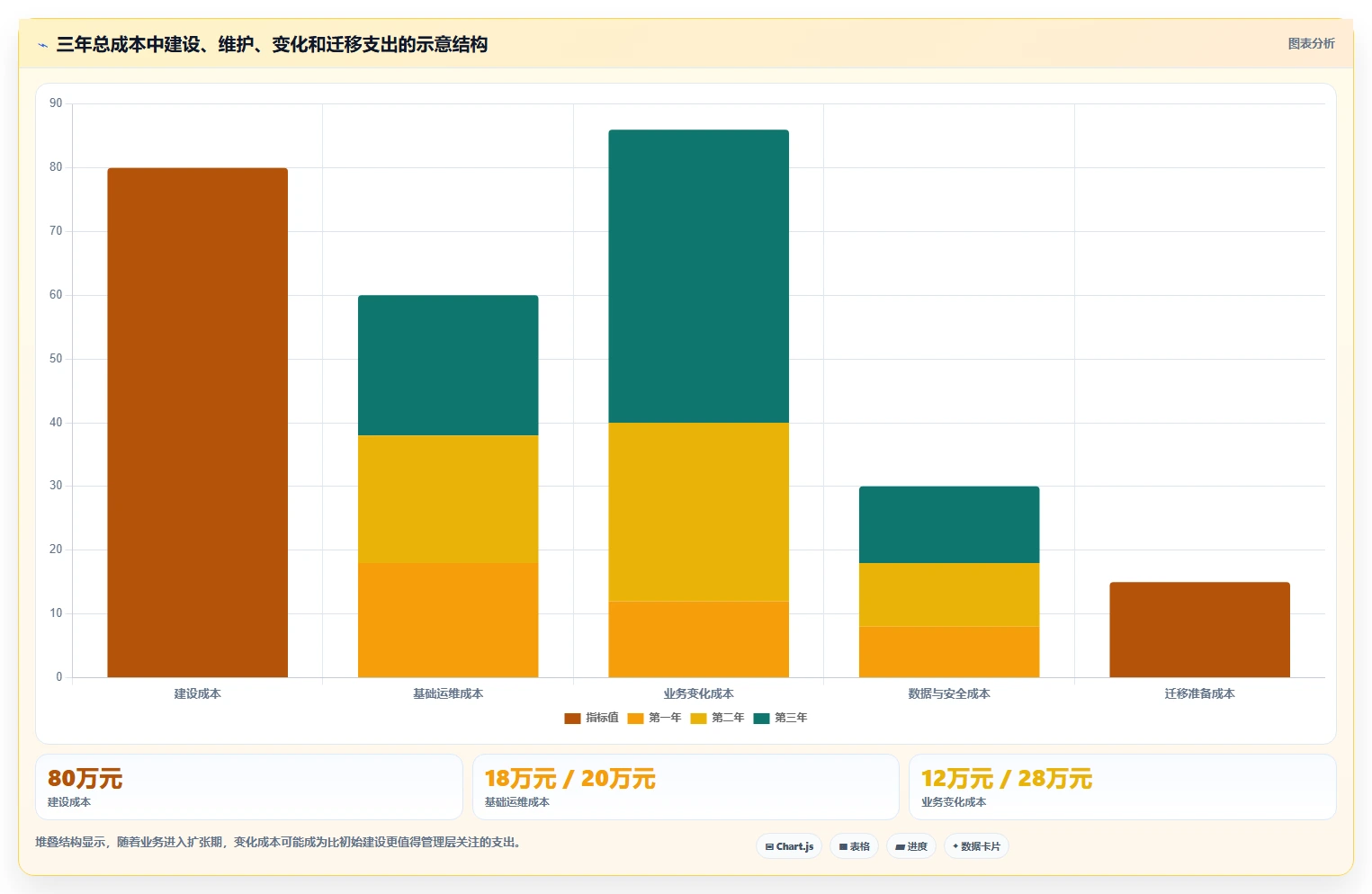Click the orange 第一年 segment of 数据与安全成本 bar
The image size is (1372, 894).
[949, 652]
